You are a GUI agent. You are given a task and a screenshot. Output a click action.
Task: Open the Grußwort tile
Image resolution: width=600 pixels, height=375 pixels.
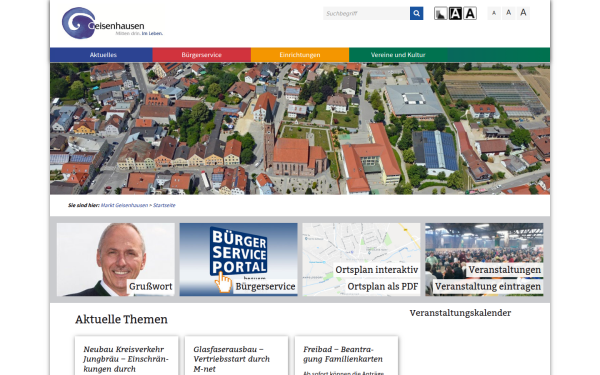[116, 259]
